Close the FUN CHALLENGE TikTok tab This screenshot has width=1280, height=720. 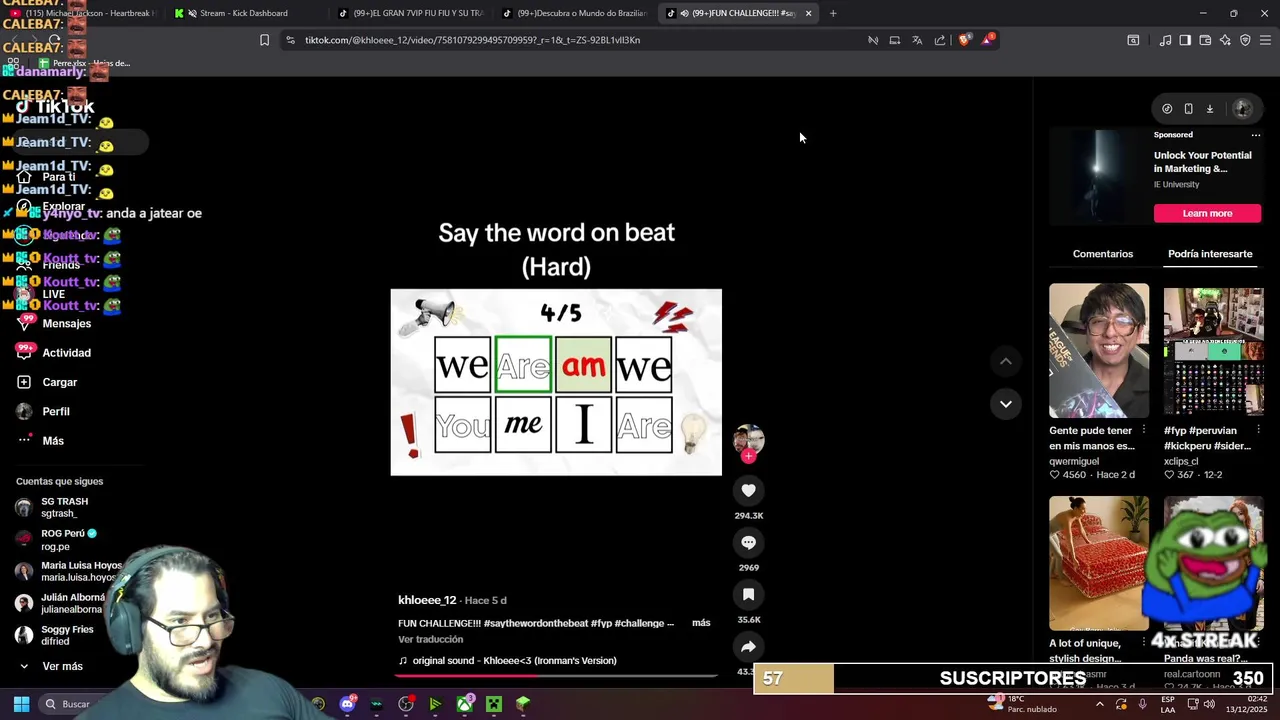(808, 13)
